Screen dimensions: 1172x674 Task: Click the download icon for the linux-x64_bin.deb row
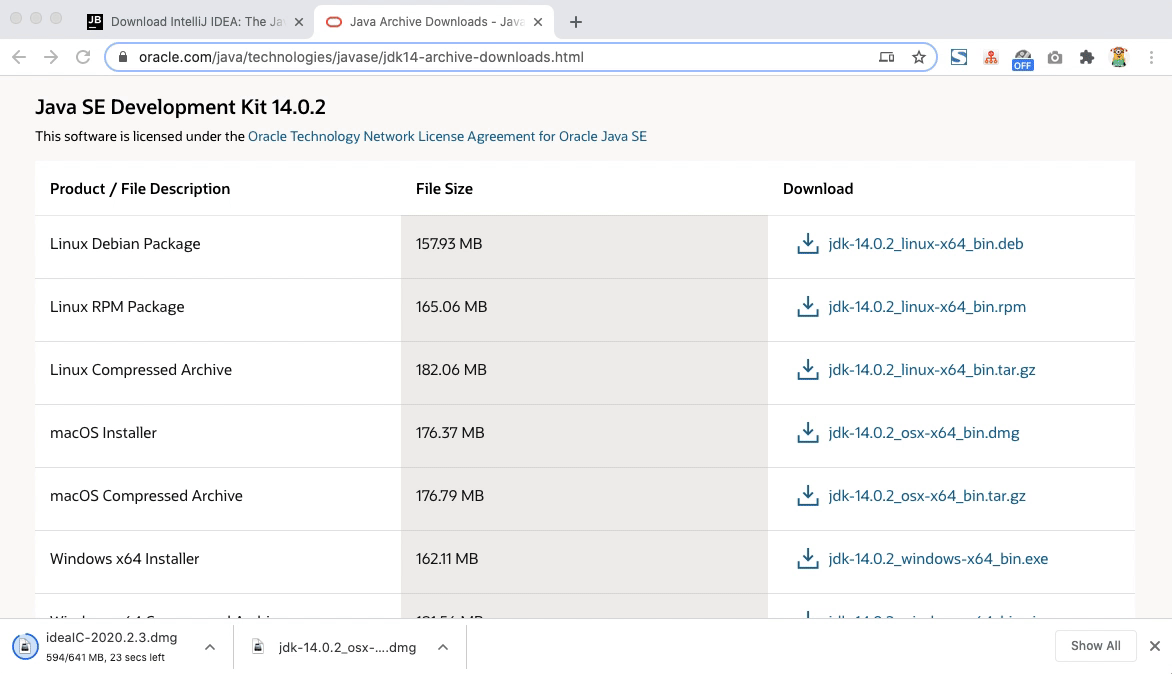coord(808,244)
